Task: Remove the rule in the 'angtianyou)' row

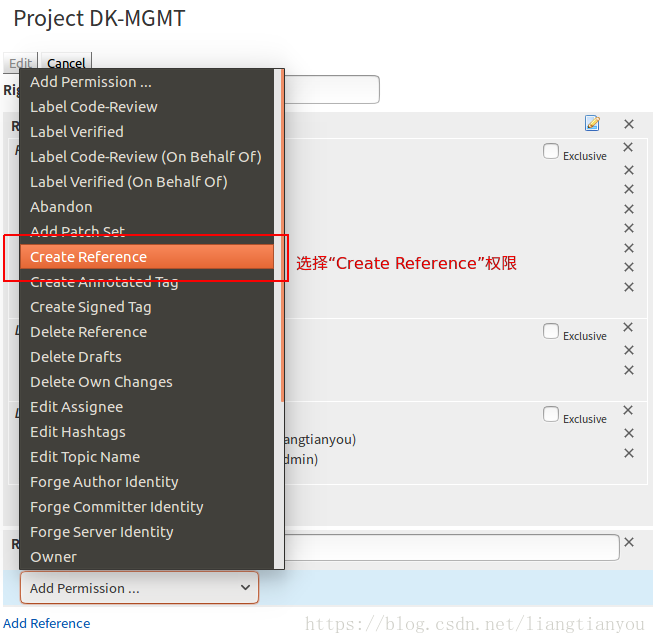Action: pos(629,433)
